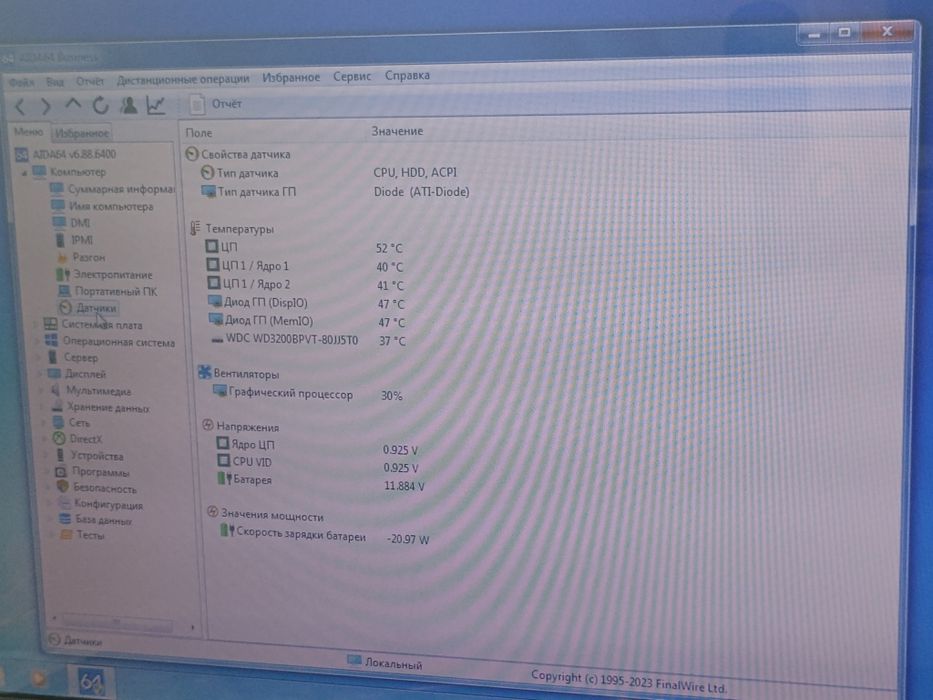Select Графический процессор fan row
This screenshot has height=700, width=933.
tap(283, 393)
